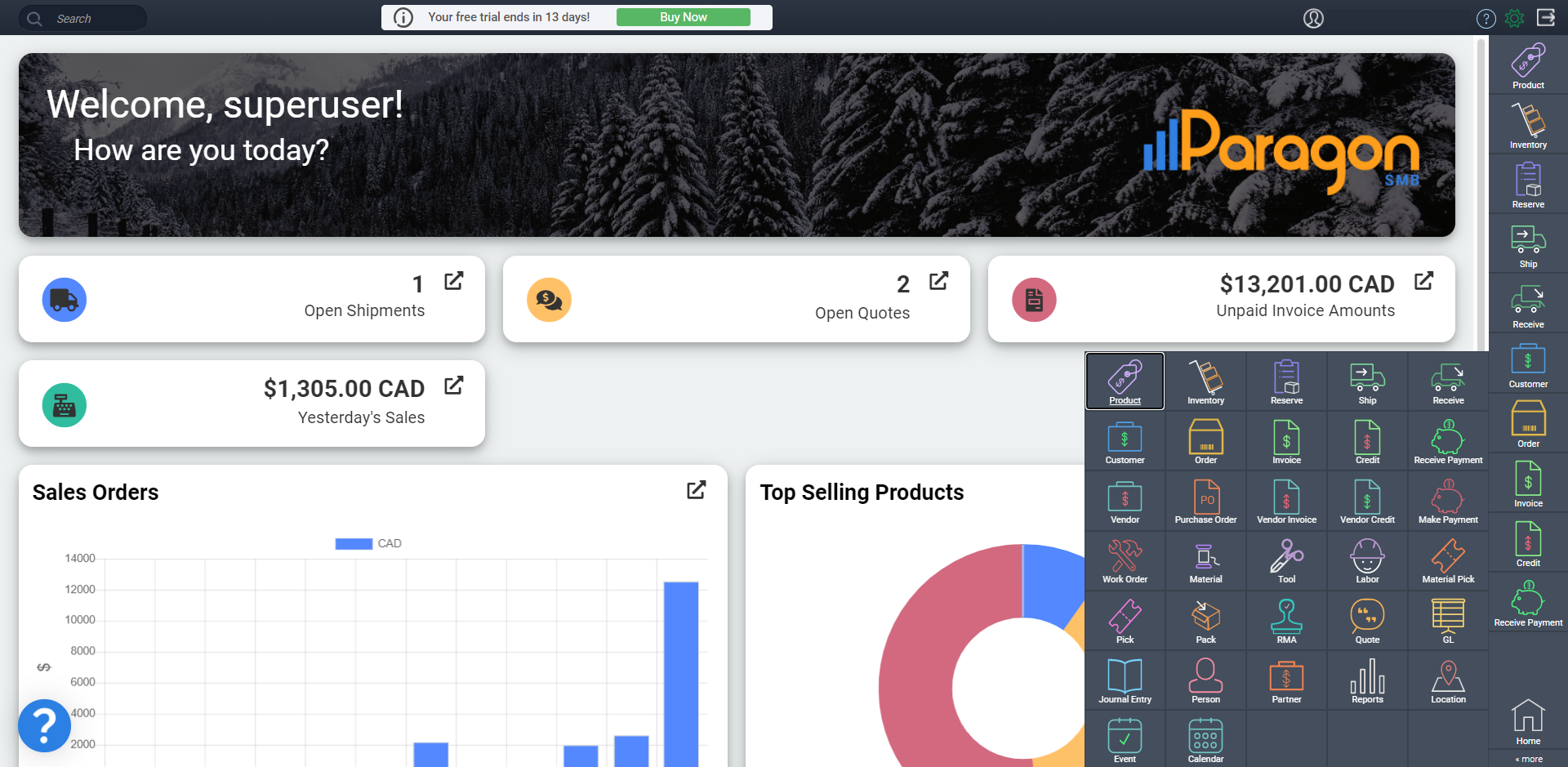
Task: Open the Purchase Order module
Action: click(x=1205, y=501)
